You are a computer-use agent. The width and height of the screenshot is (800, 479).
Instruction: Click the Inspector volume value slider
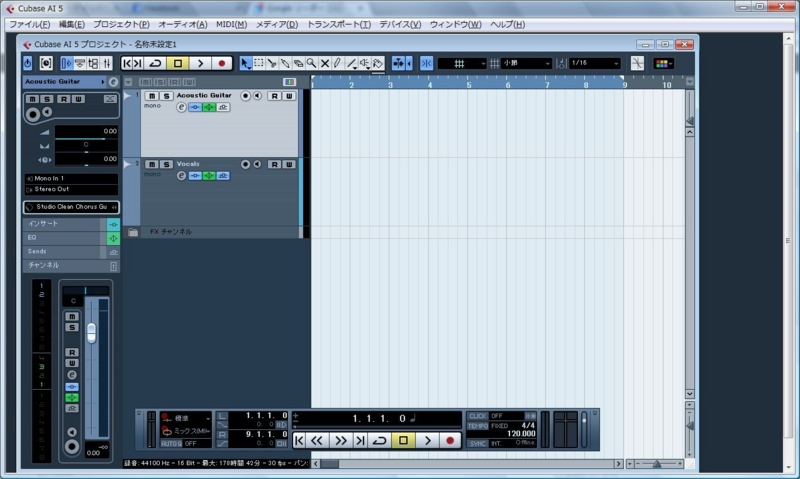coord(86,133)
